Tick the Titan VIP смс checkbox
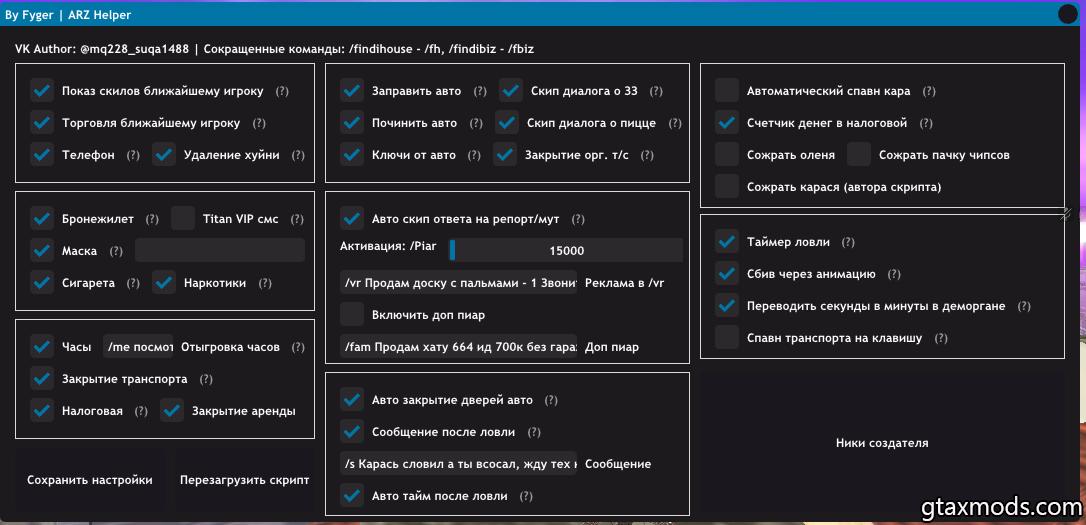1086x525 pixels. (x=183, y=218)
